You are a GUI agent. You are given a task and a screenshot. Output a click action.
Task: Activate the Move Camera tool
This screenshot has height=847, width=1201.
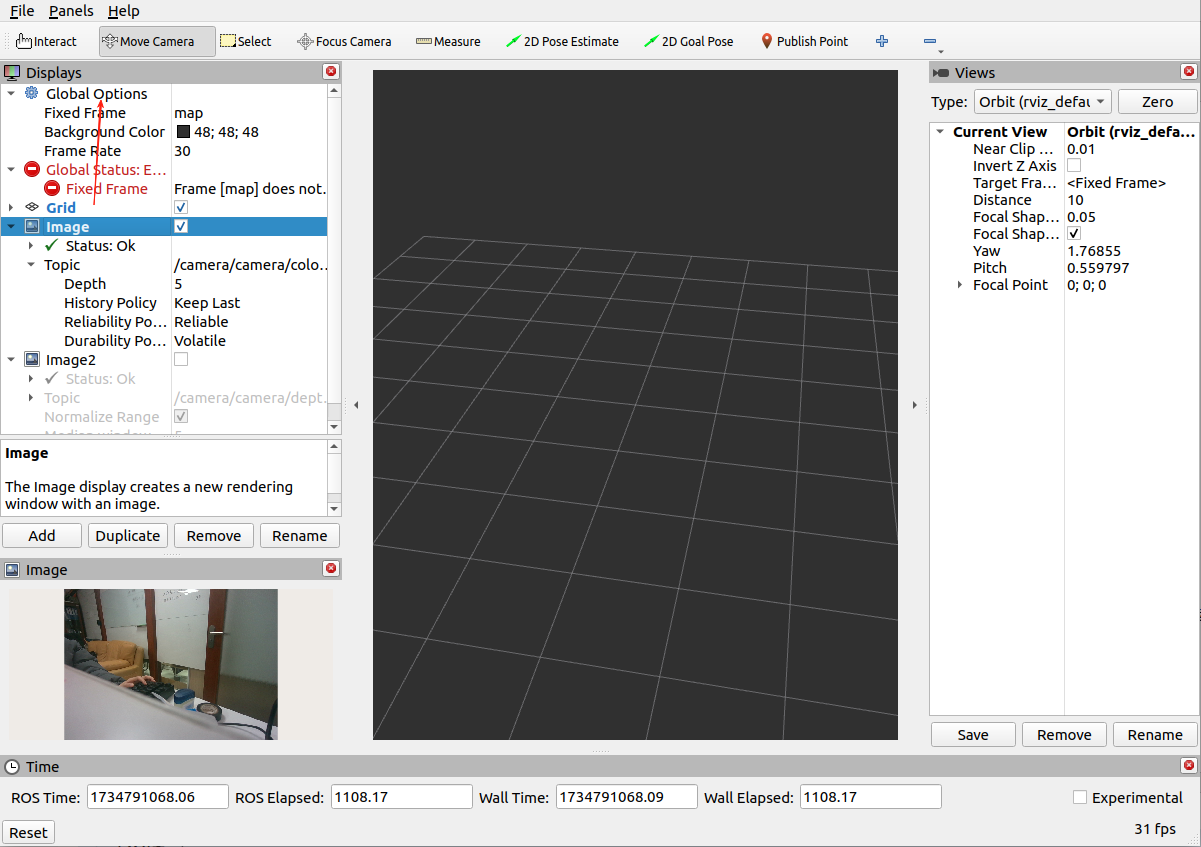pos(156,41)
